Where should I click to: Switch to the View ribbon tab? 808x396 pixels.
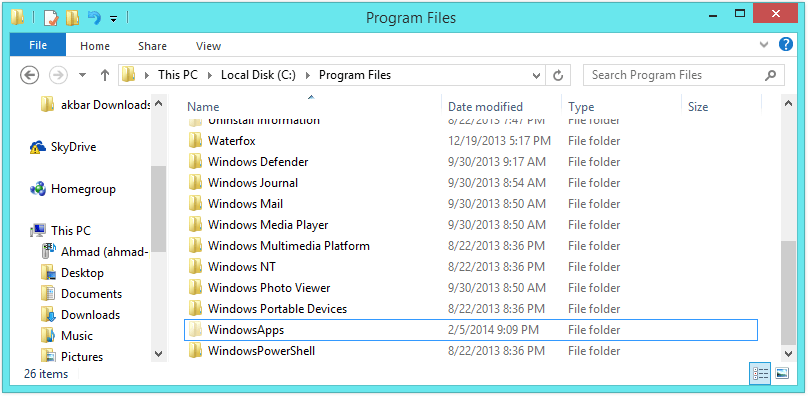[208, 46]
